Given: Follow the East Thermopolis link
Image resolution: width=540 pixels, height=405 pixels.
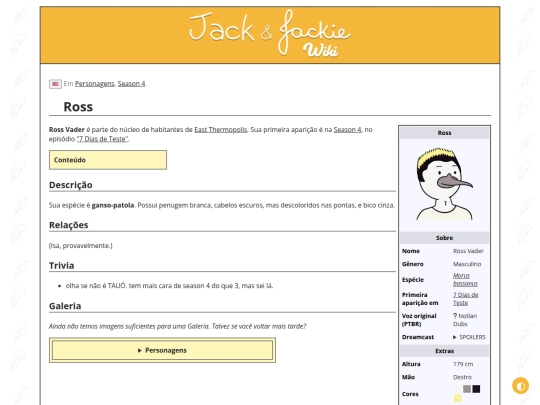Looking at the screenshot, I should pos(220,129).
